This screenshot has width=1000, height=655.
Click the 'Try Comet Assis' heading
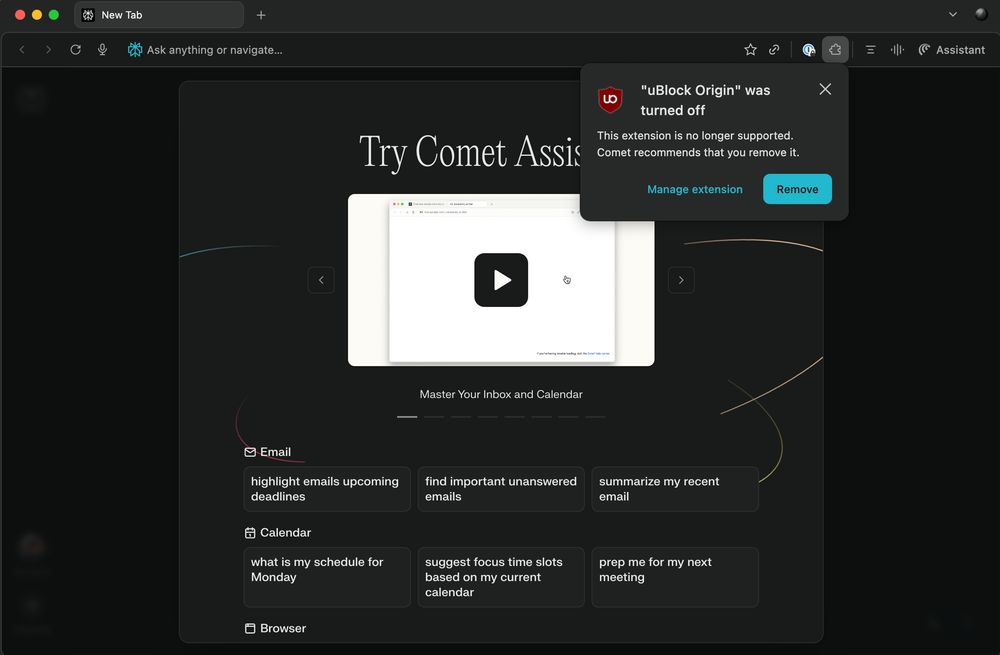point(471,152)
